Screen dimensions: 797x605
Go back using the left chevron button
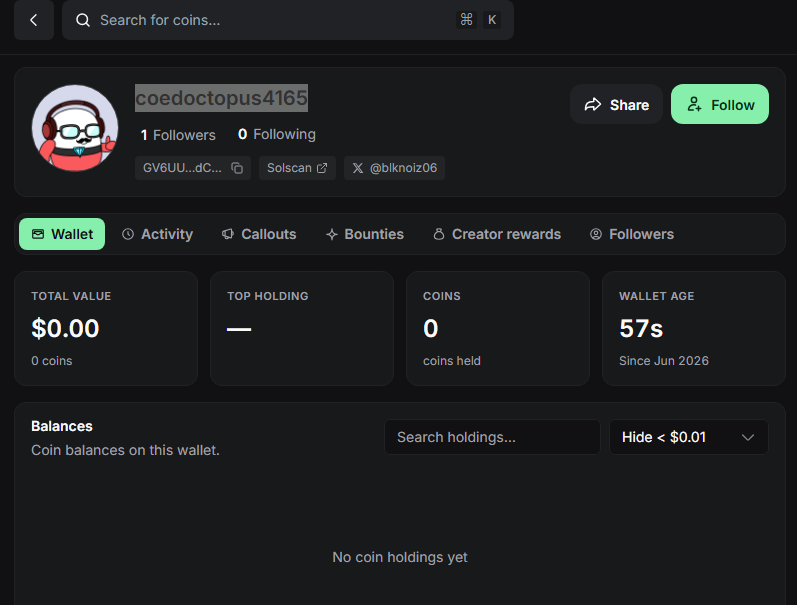click(34, 20)
